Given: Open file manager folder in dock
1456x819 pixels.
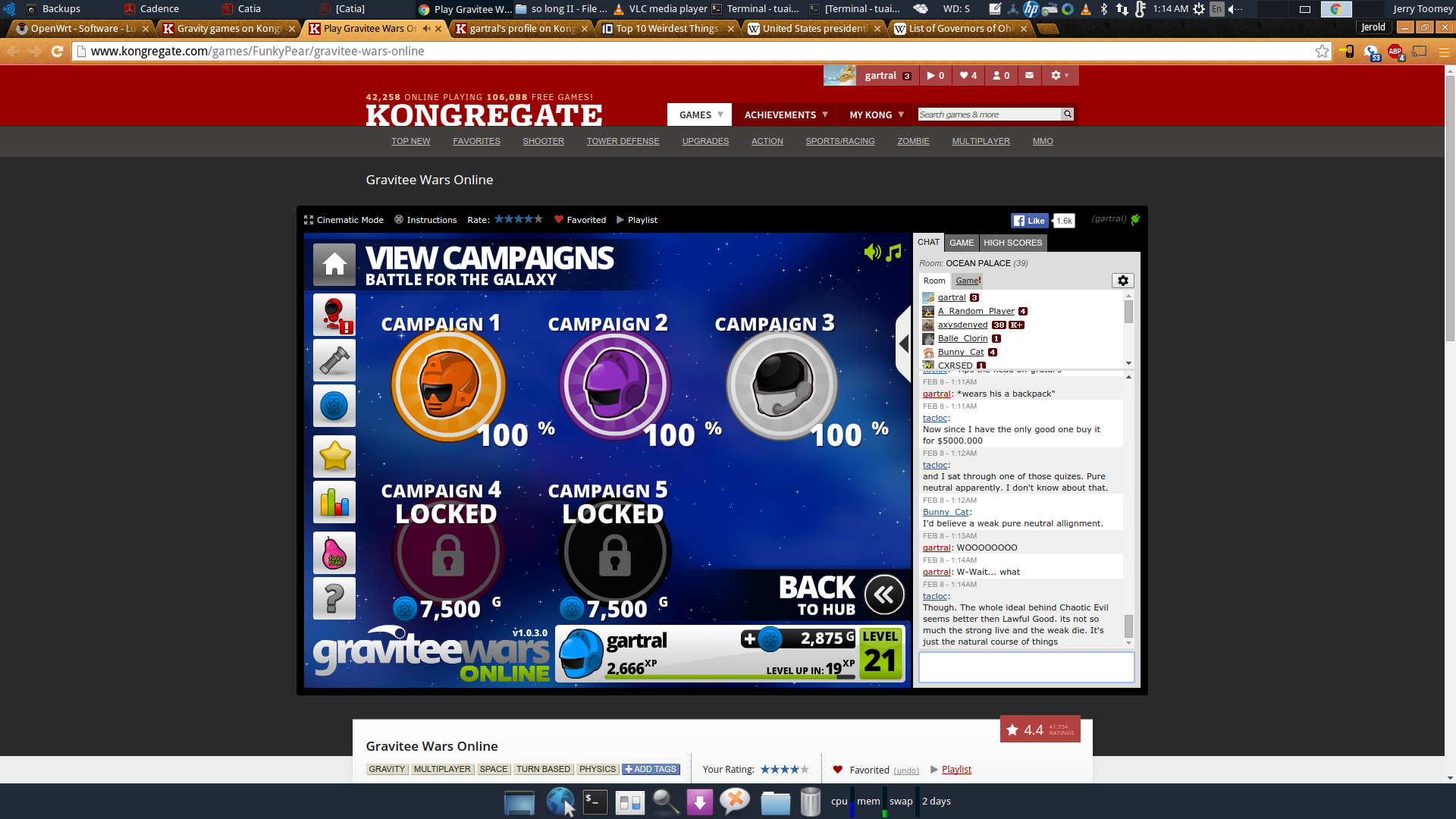Looking at the screenshot, I should pyautogui.click(x=775, y=802).
